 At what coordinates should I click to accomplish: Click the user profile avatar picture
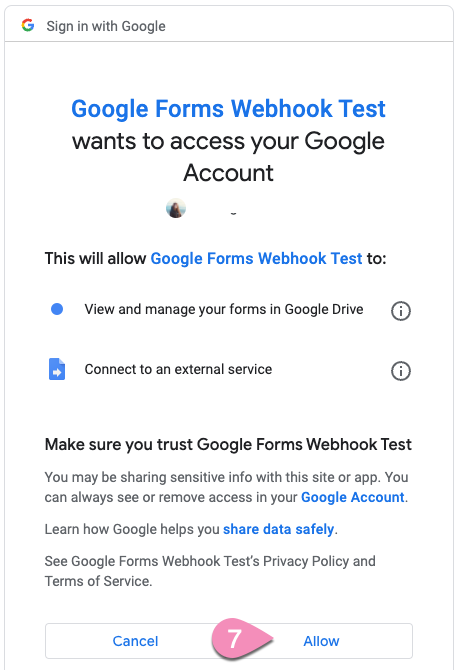point(176,208)
